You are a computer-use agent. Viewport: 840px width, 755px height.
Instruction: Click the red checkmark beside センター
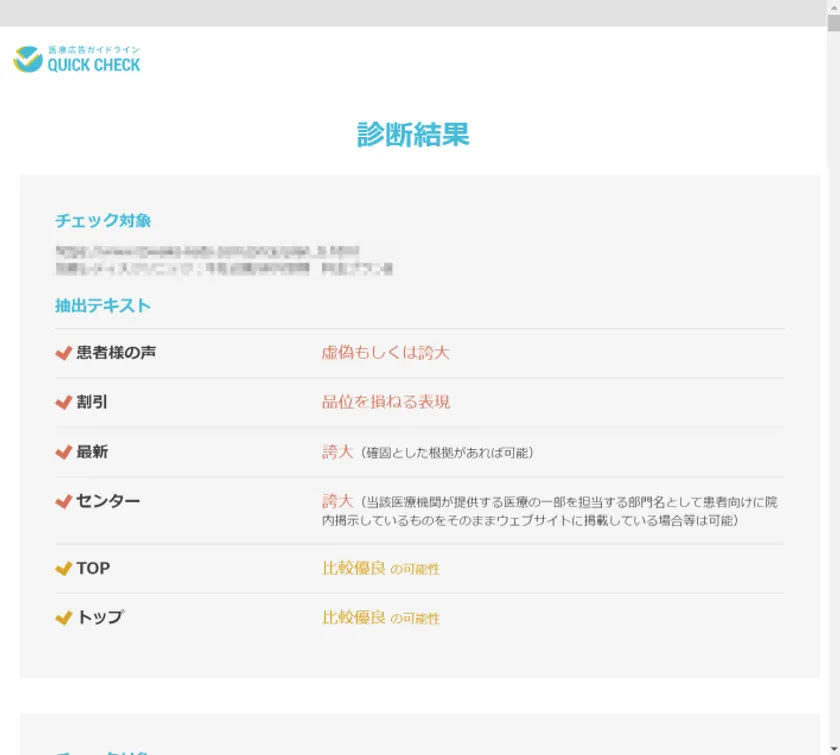pos(64,501)
